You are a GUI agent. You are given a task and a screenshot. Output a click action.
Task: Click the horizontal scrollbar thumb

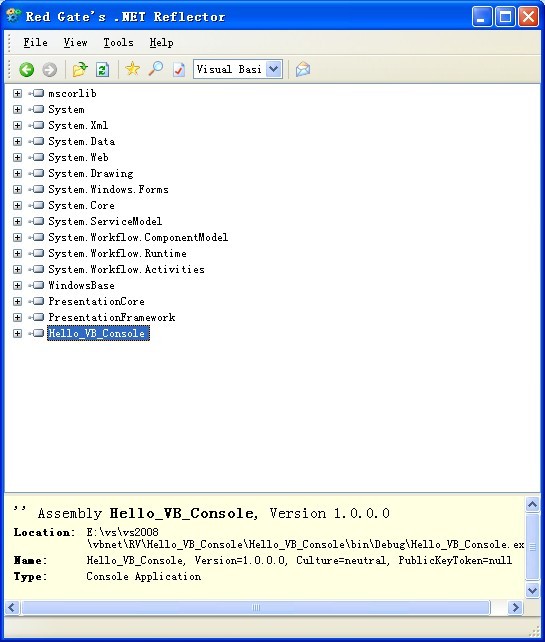pyautogui.click(x=256, y=607)
